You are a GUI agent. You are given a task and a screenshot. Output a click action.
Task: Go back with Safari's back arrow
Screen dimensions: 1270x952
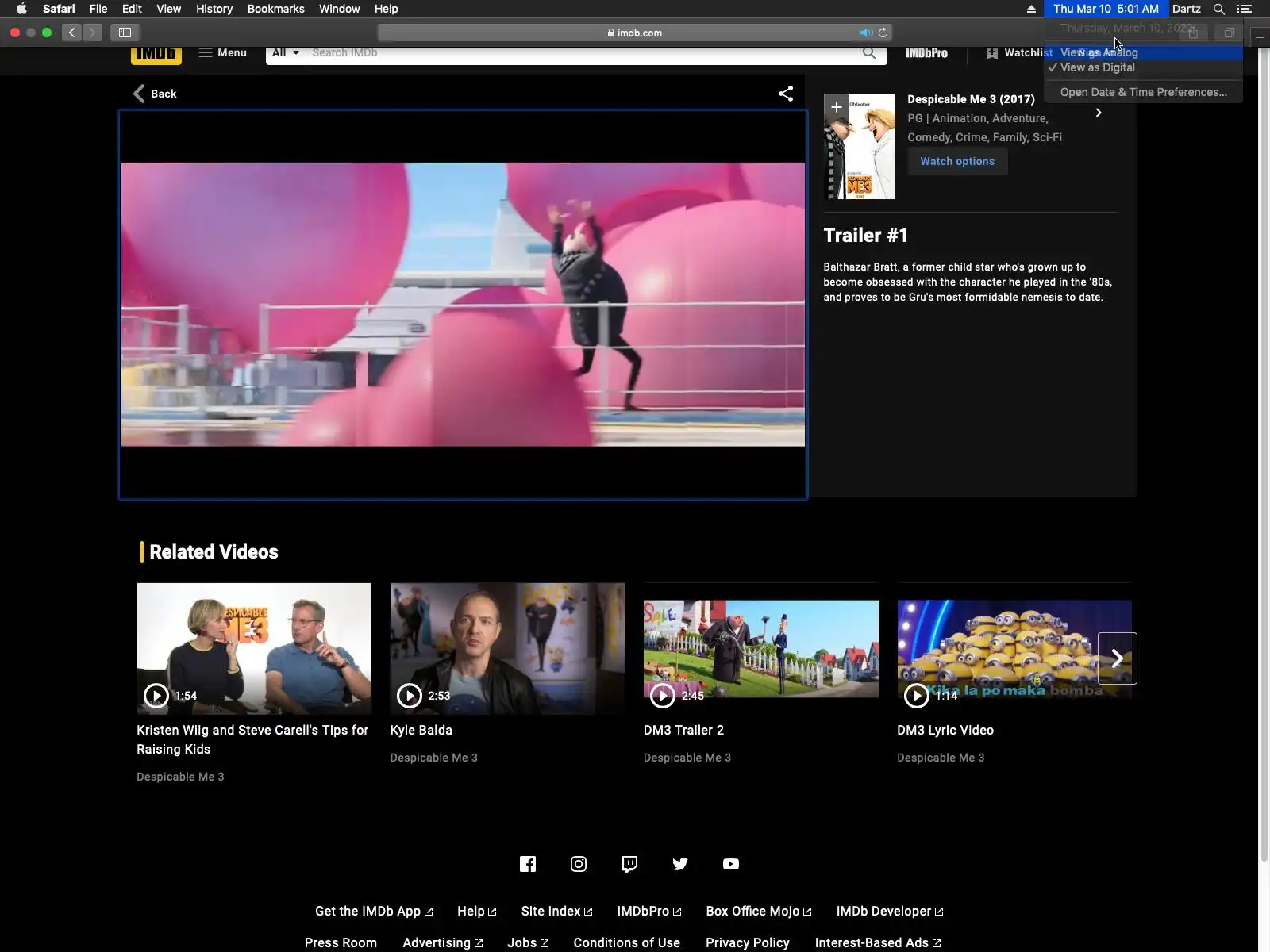coord(72,33)
